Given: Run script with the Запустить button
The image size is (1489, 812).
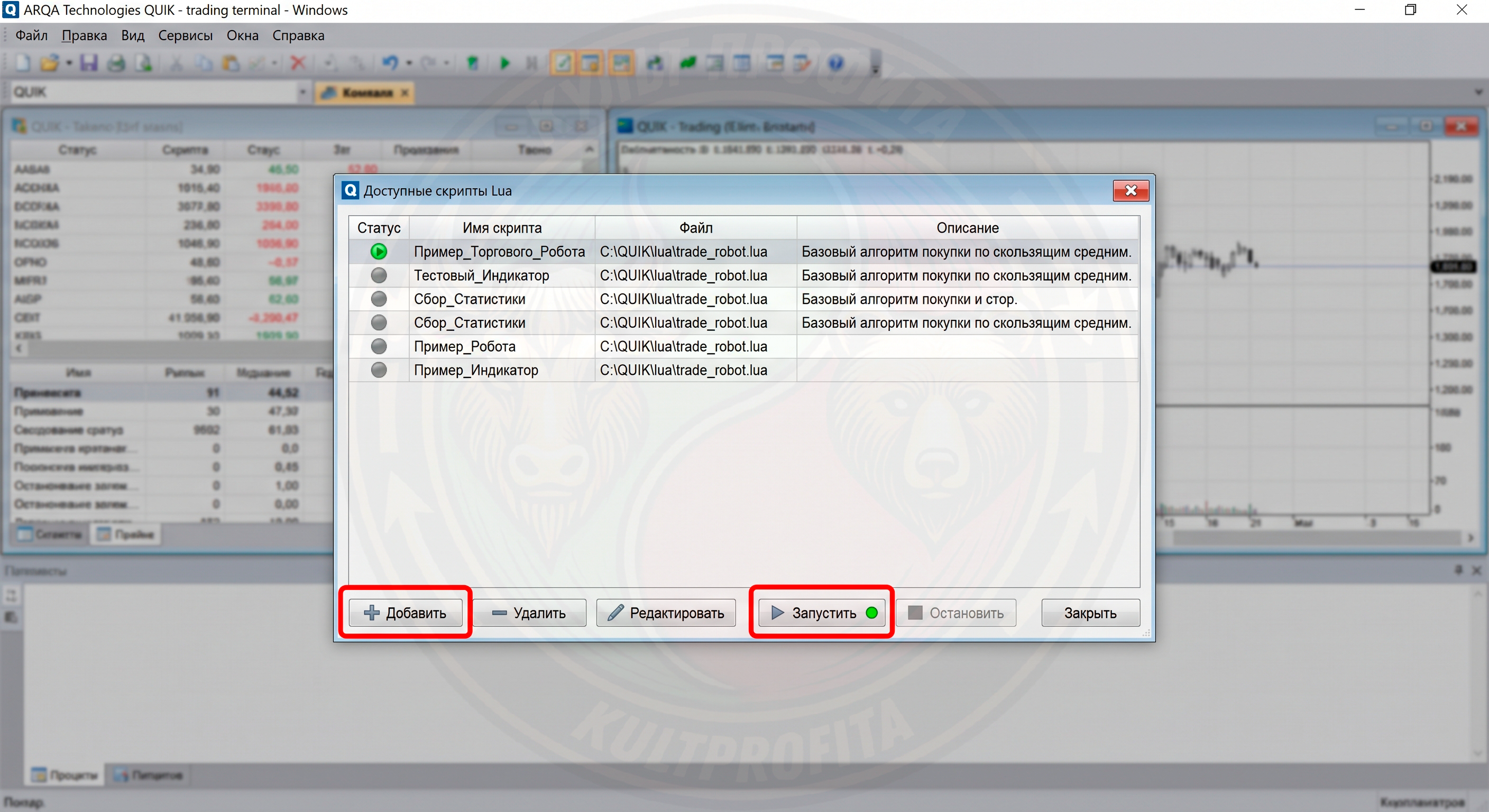Looking at the screenshot, I should [821, 613].
